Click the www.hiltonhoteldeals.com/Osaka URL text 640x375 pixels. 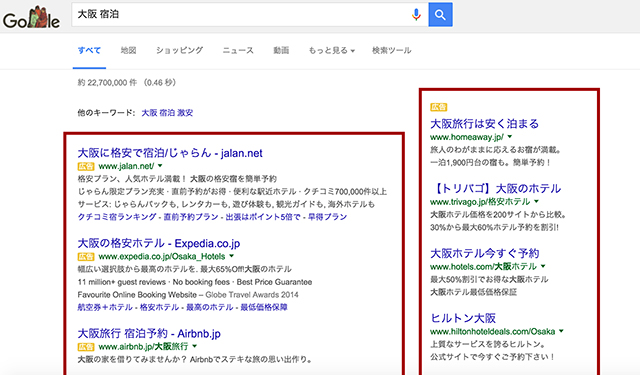pos(493,331)
